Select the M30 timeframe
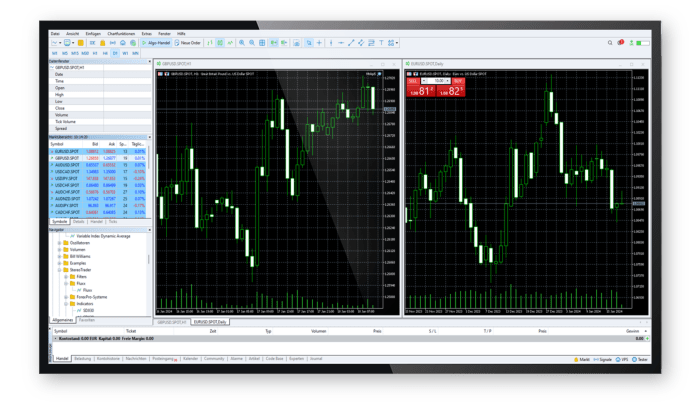 [85, 53]
